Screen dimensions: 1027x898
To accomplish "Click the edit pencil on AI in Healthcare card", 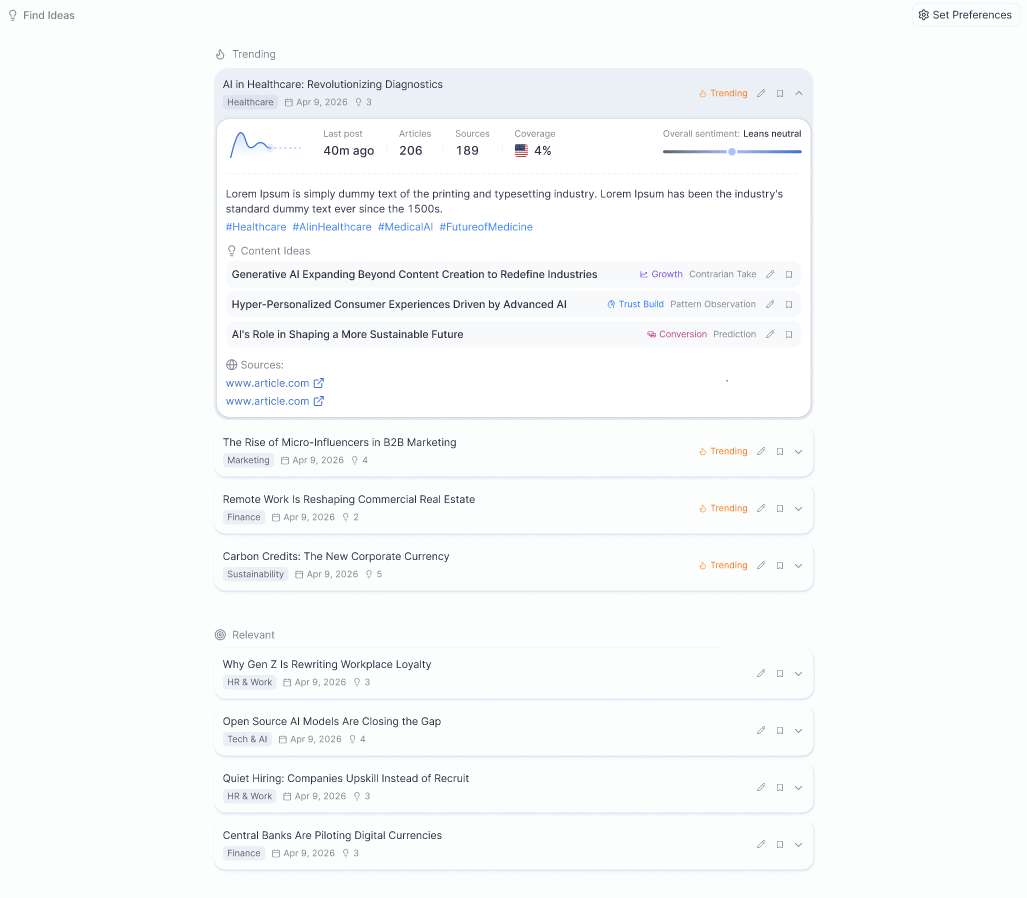I will click(x=760, y=93).
